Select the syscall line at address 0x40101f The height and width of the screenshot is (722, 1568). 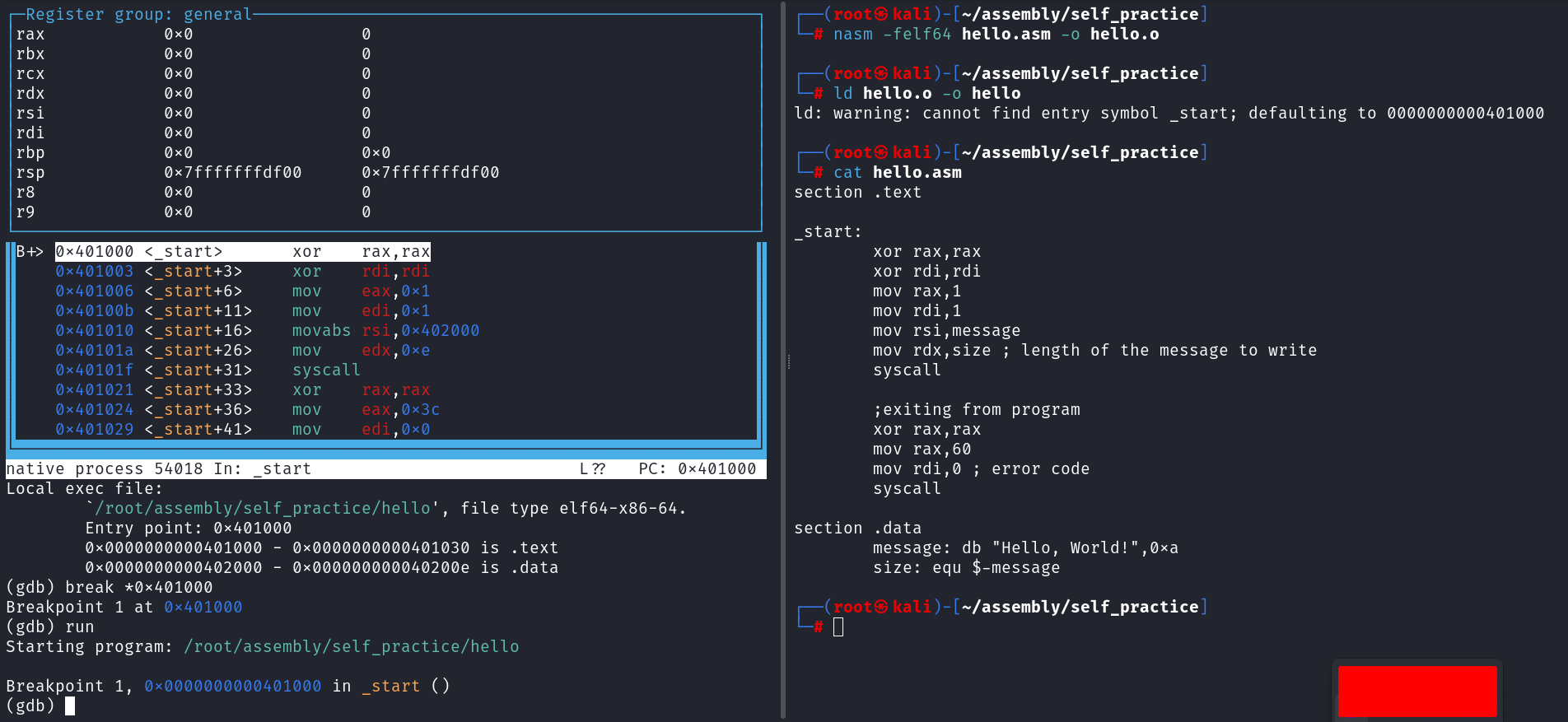coord(325,370)
